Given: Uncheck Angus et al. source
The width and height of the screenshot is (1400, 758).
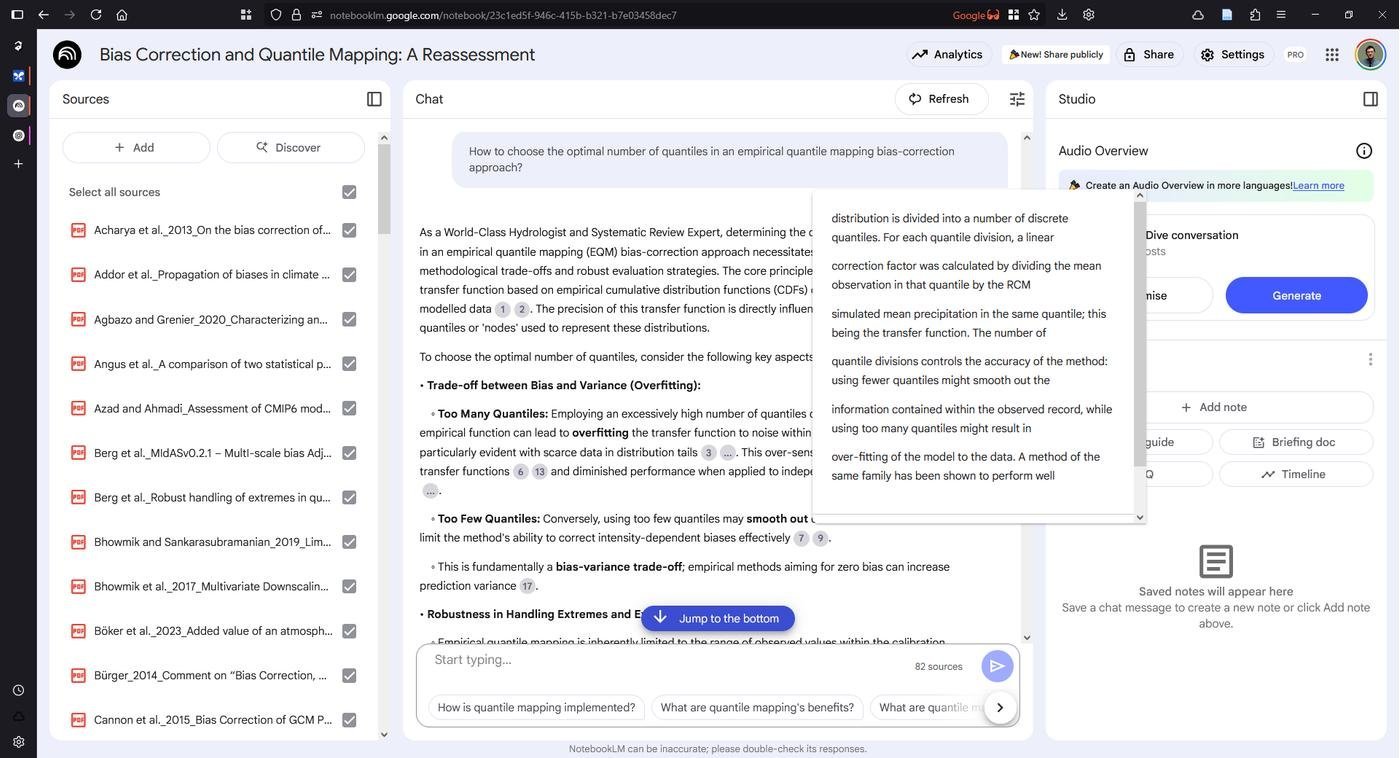Looking at the screenshot, I should point(349,364).
